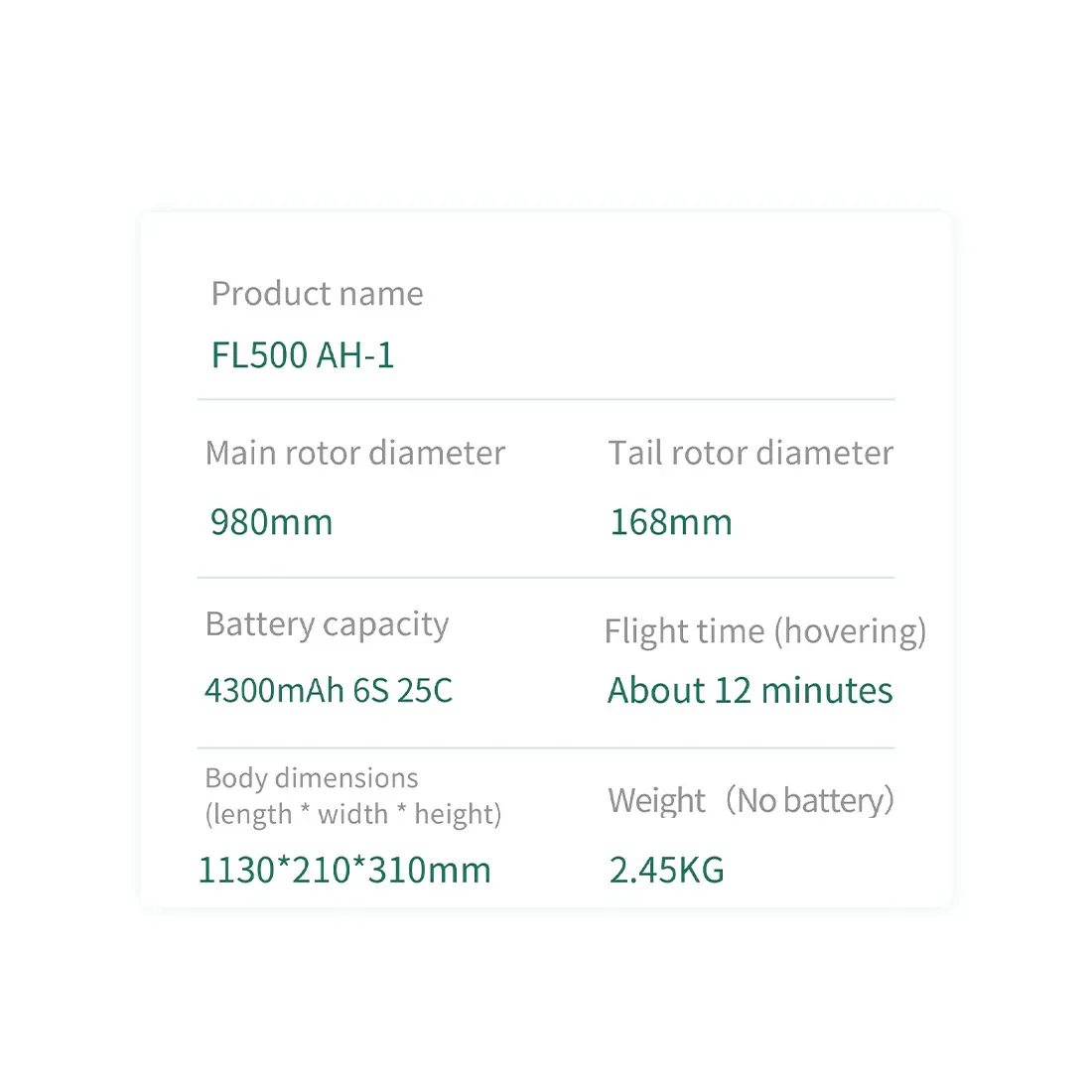Click the divider line below FL500 AH-1
This screenshot has height=1092, width=1092.
click(546, 400)
